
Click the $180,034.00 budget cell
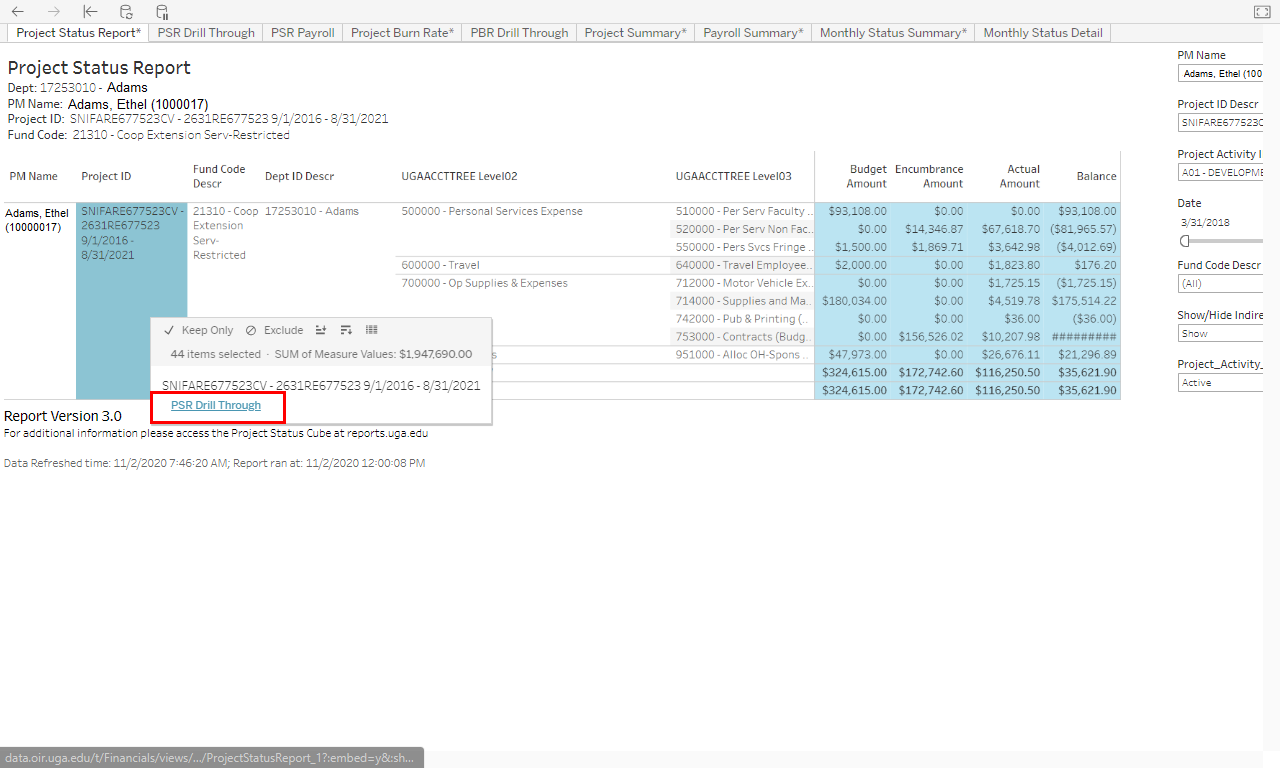(853, 301)
